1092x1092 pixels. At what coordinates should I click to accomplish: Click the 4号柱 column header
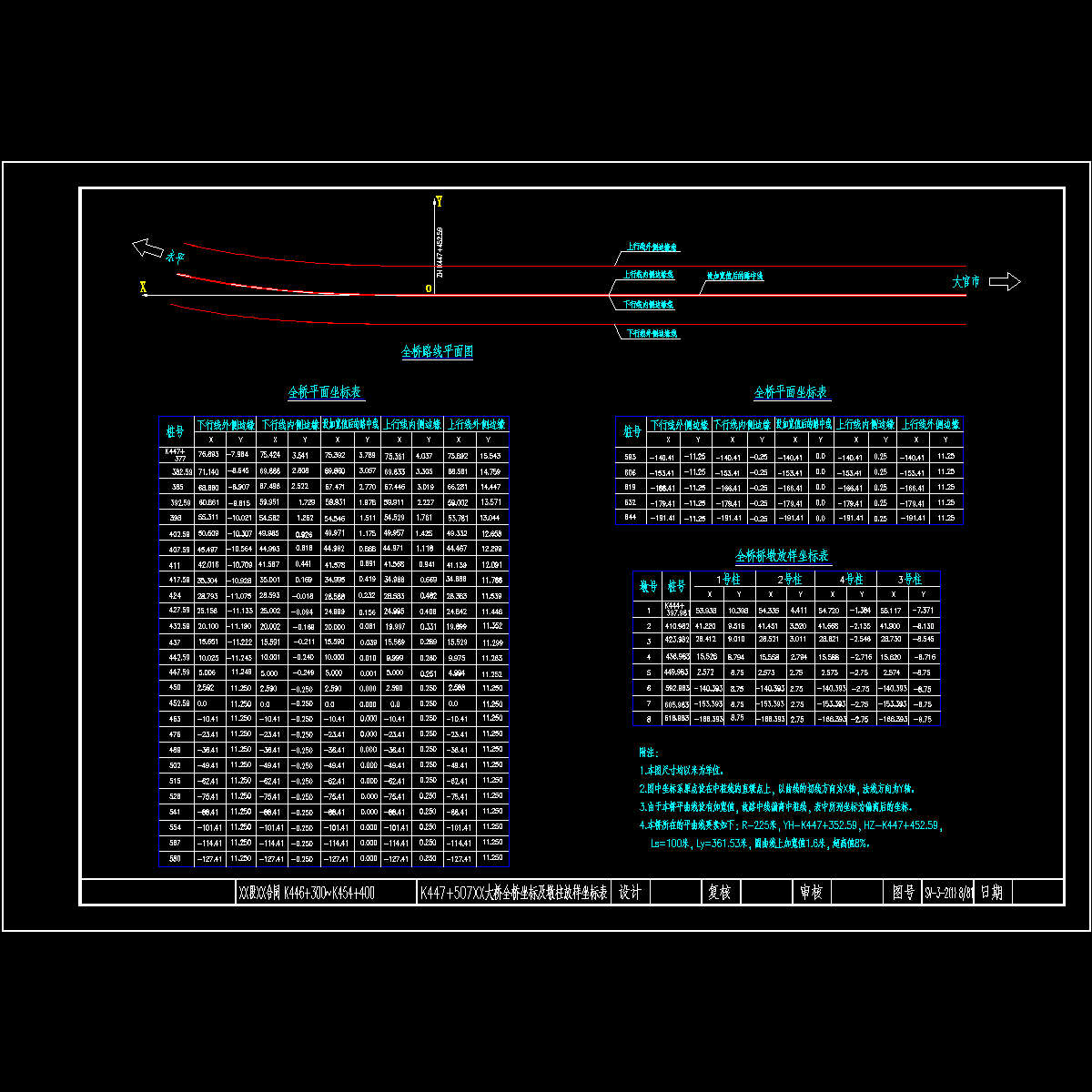(x=845, y=579)
